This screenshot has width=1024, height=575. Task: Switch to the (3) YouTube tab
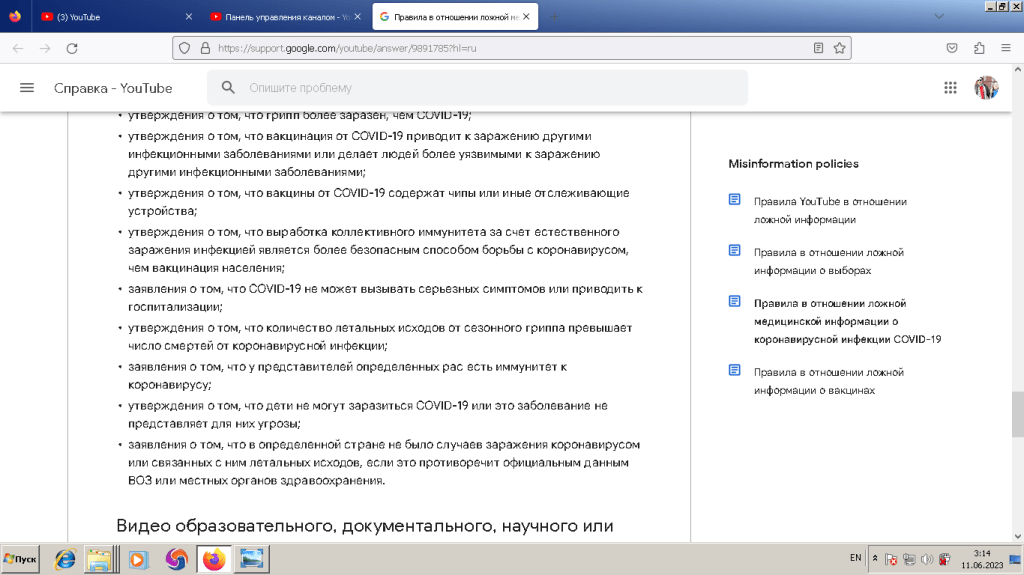pos(108,17)
